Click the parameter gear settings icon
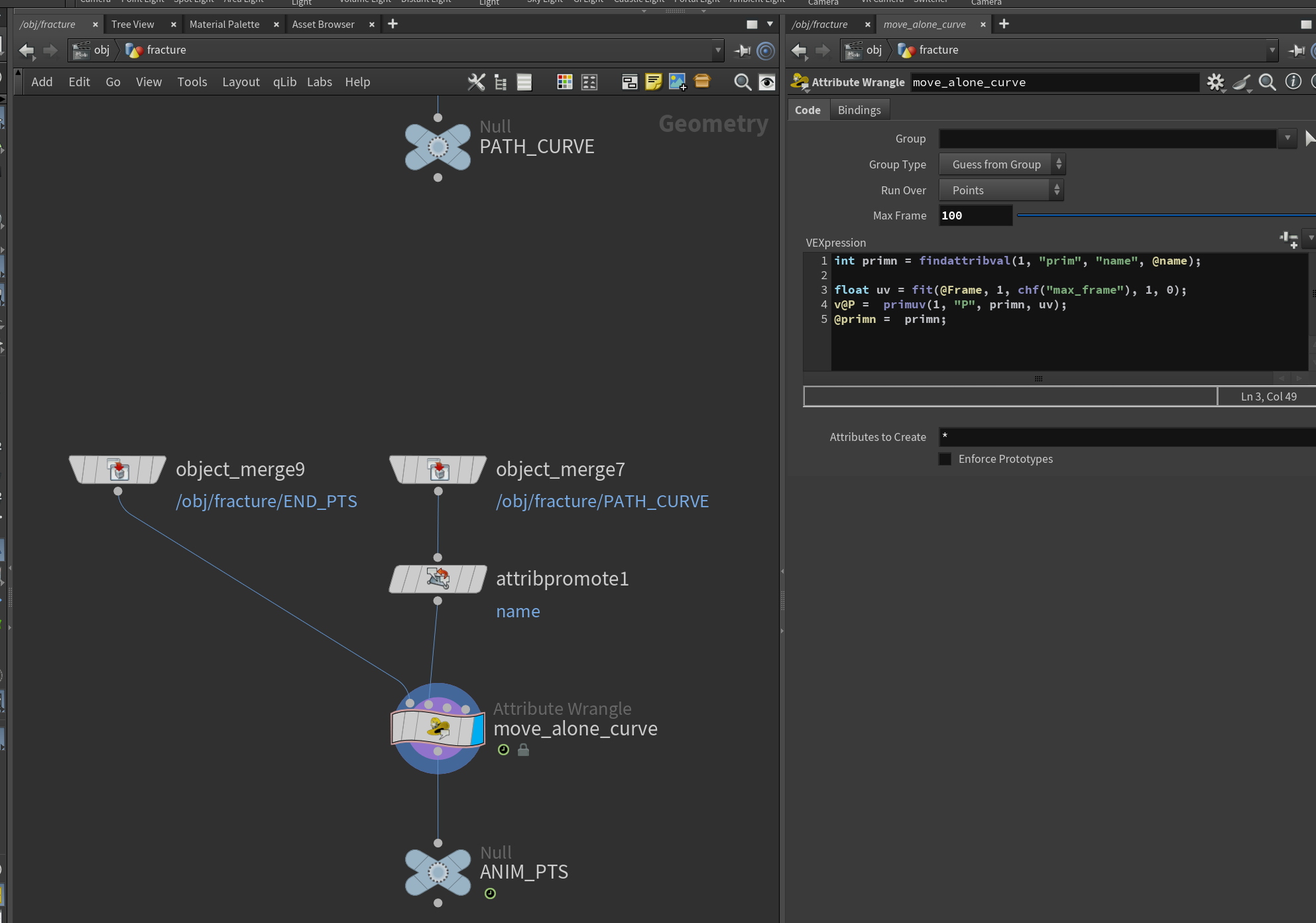 pos(1215,82)
